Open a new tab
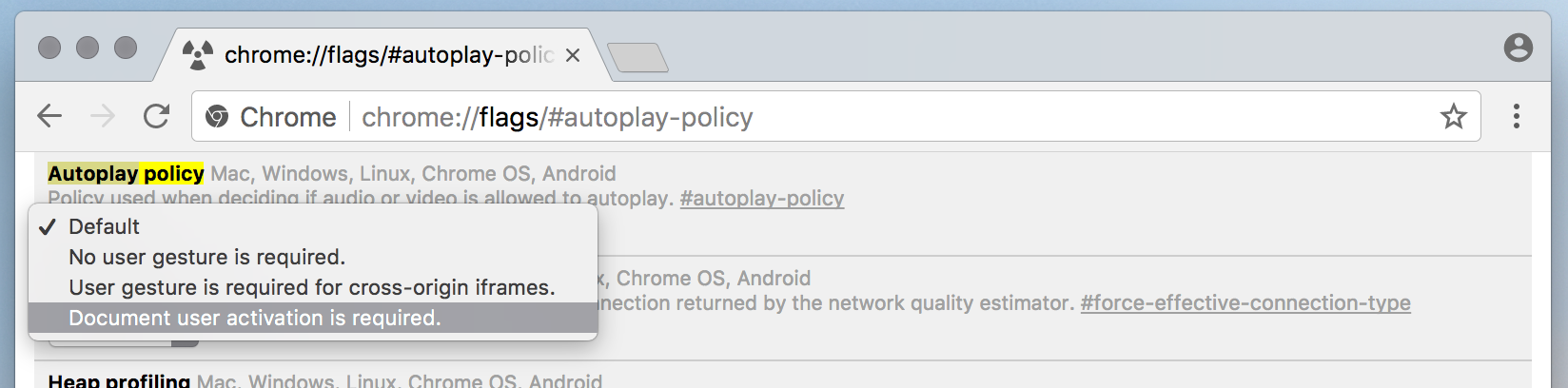The height and width of the screenshot is (388, 1568). coord(637,58)
